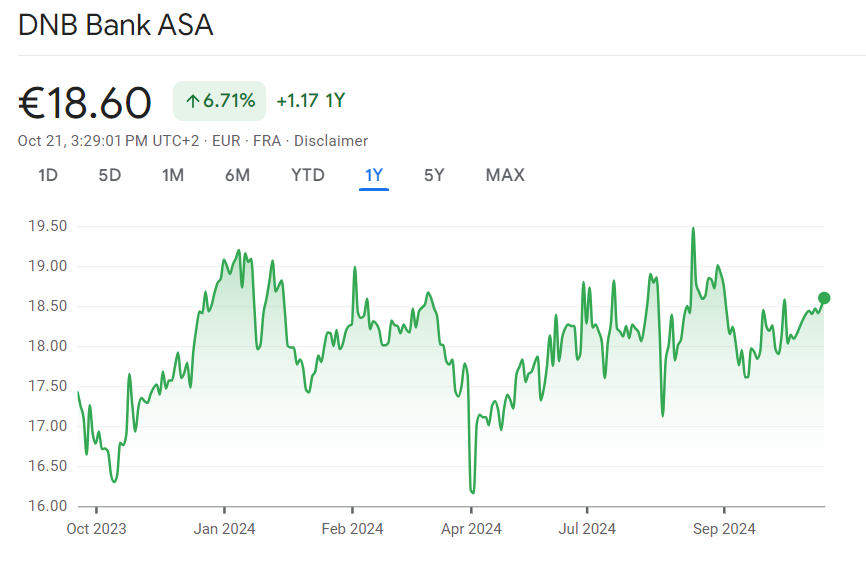The height and width of the screenshot is (563, 866).
Task: Click the Jul 2024 axis label
Action: click(587, 529)
